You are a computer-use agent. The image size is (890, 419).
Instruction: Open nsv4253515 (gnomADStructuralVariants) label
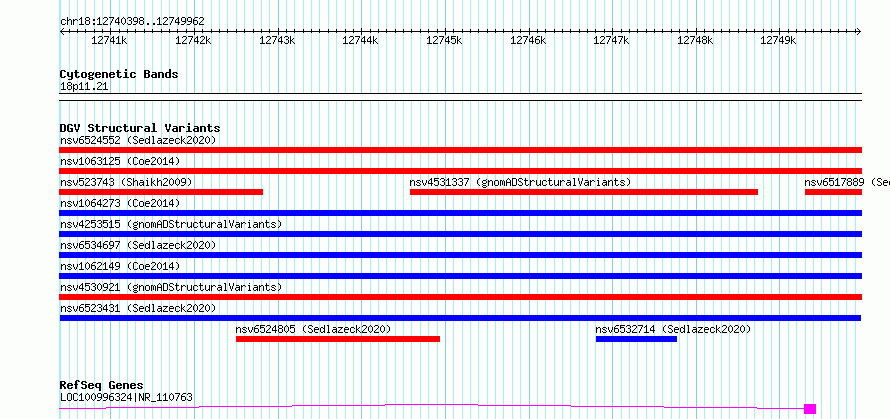[x=171, y=224]
